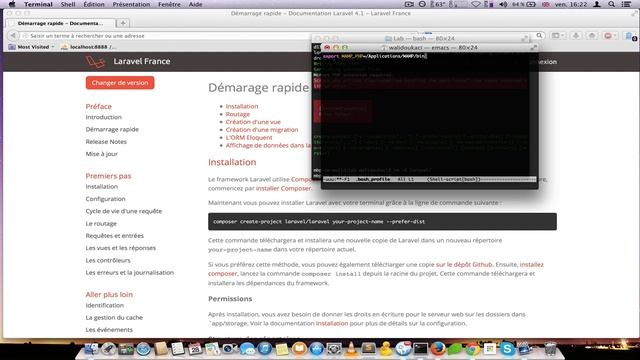This screenshot has height=360, width=640.
Task: Open Notification Center list icon
Action: (x=627, y=4)
